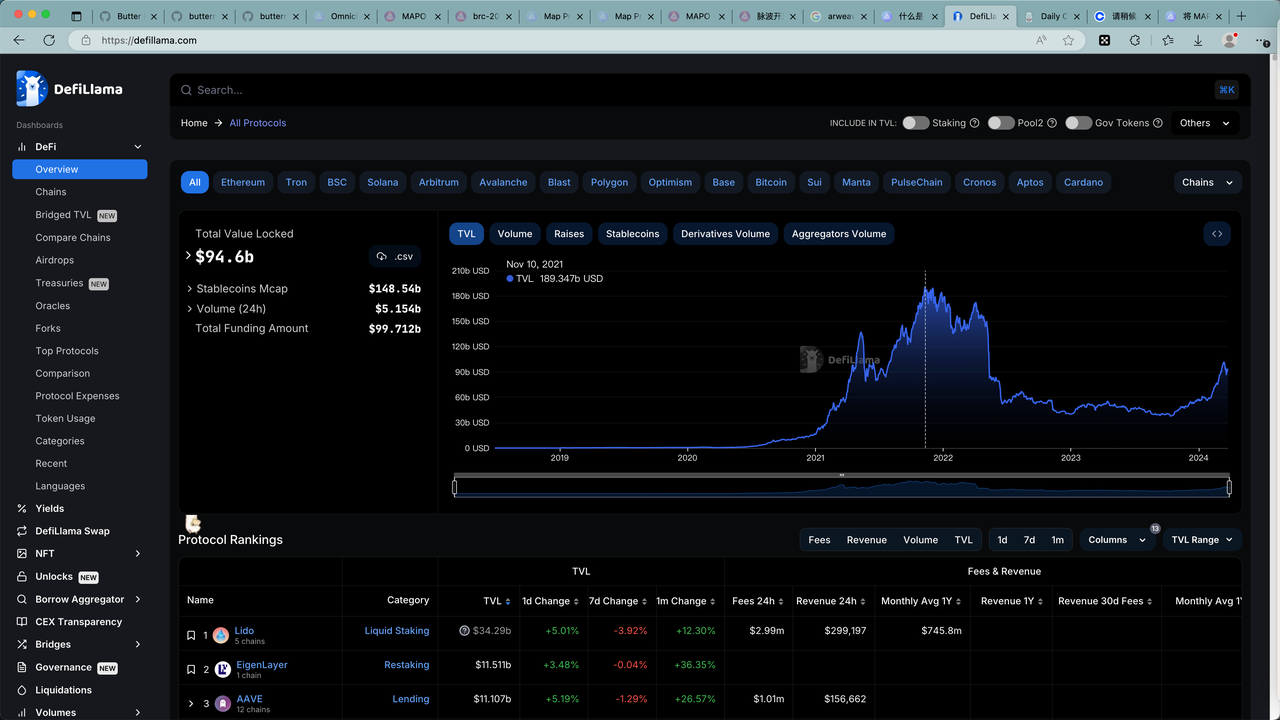Select the Bitcoin chain filter
This screenshot has height=720, width=1280.
pyautogui.click(x=771, y=182)
